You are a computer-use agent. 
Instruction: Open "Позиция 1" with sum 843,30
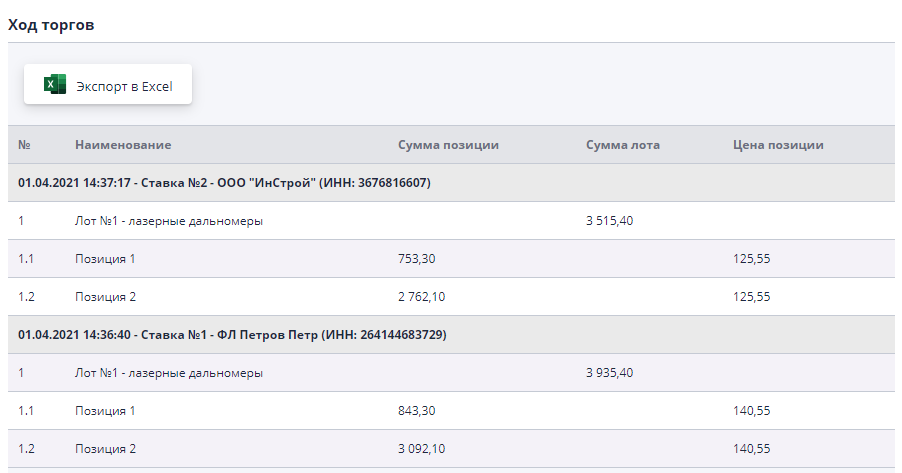105,411
